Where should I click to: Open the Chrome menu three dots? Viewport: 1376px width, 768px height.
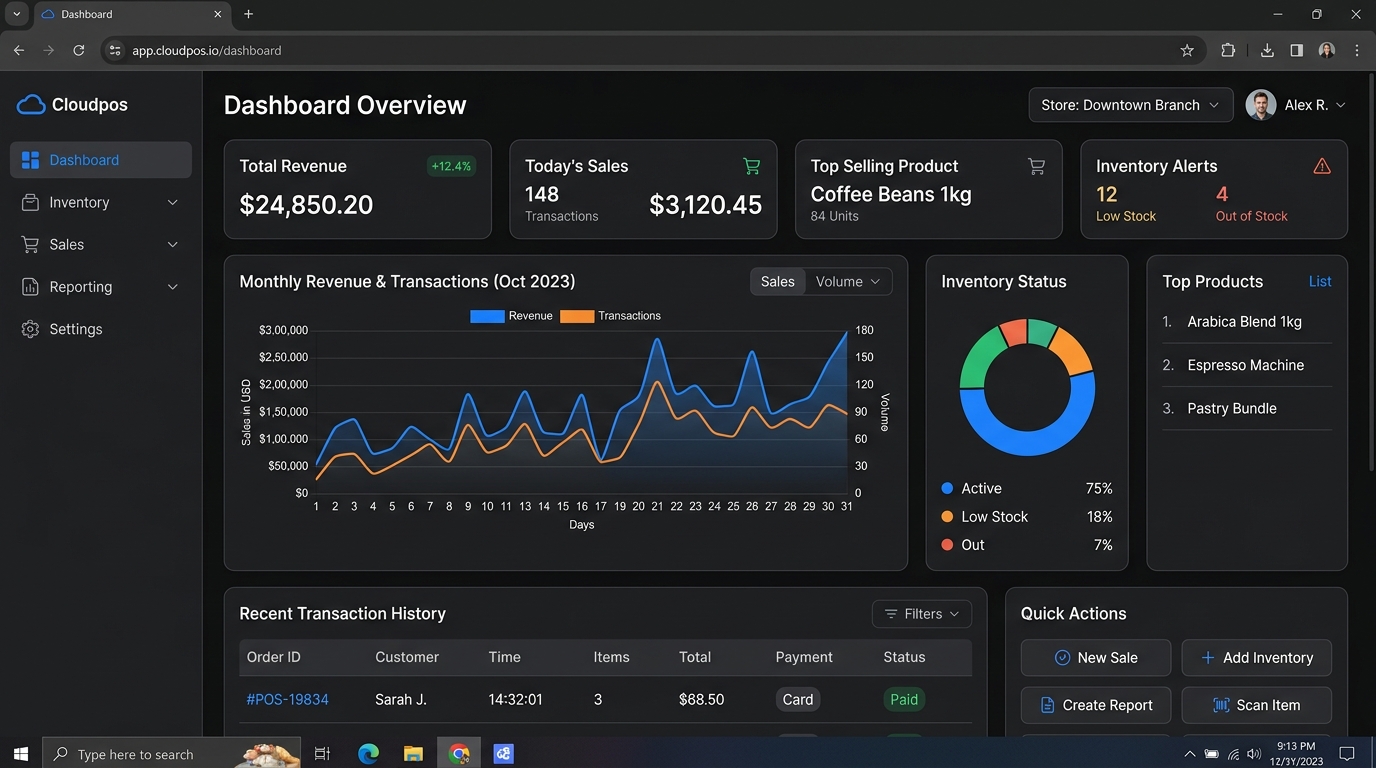click(1357, 50)
